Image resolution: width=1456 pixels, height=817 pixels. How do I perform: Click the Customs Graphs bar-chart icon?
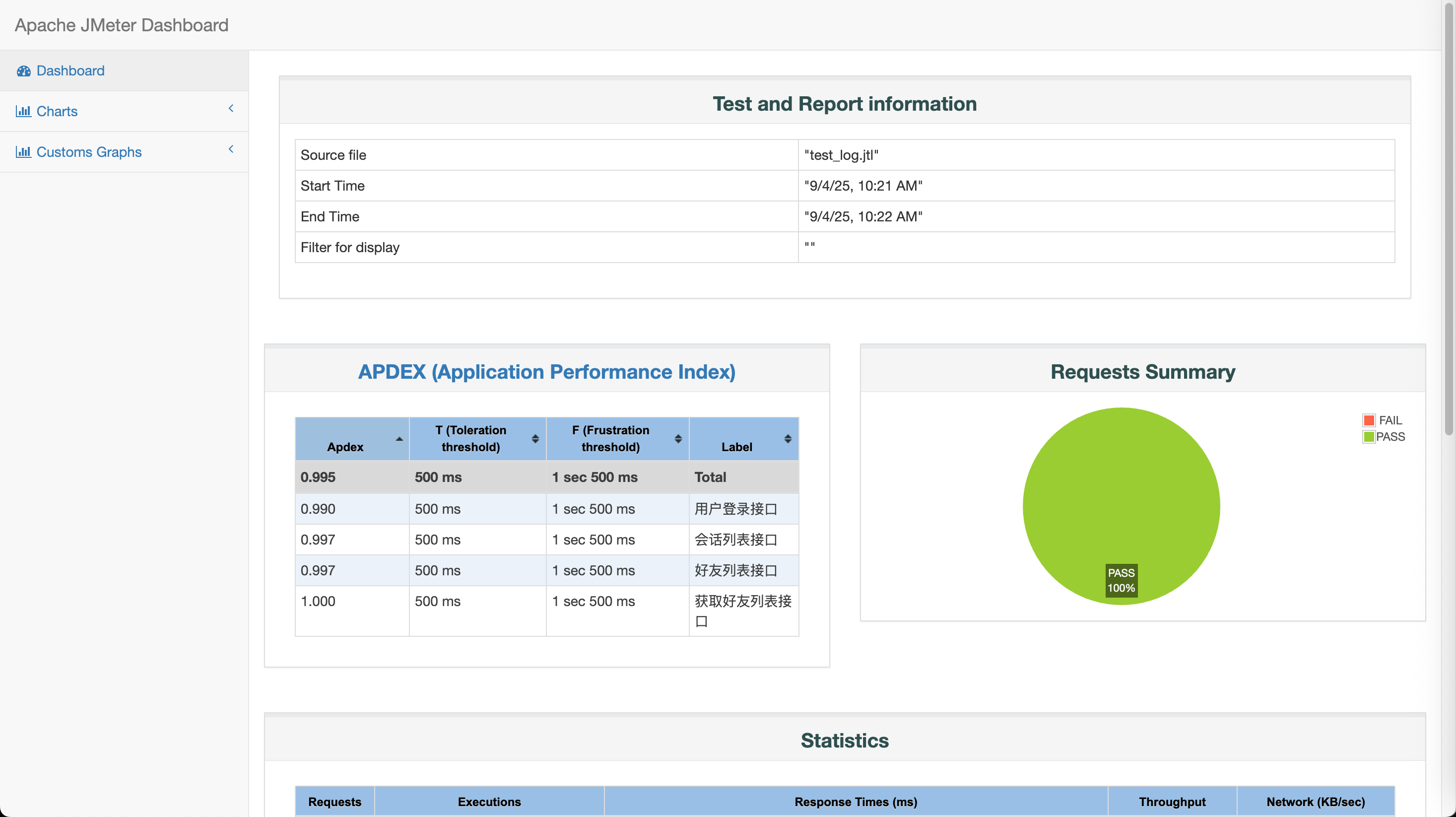[23, 152]
